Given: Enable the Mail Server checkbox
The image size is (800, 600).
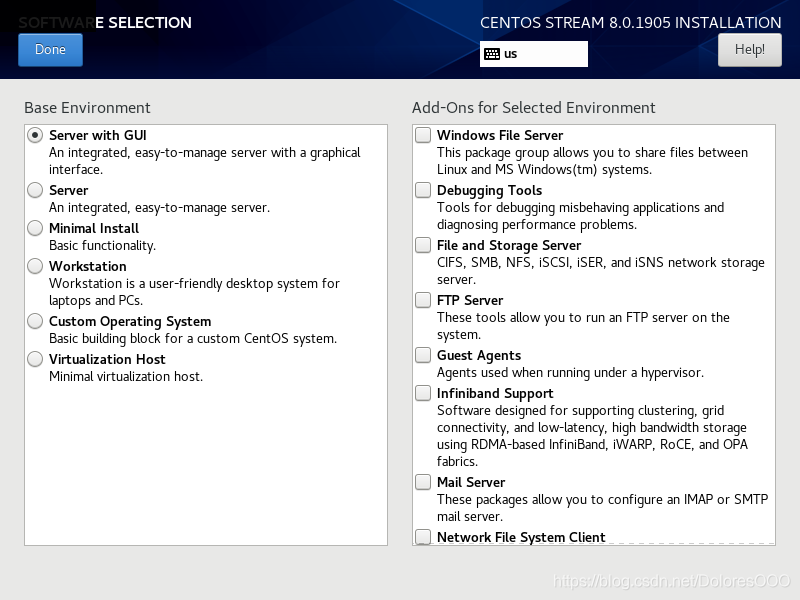Looking at the screenshot, I should (x=423, y=482).
